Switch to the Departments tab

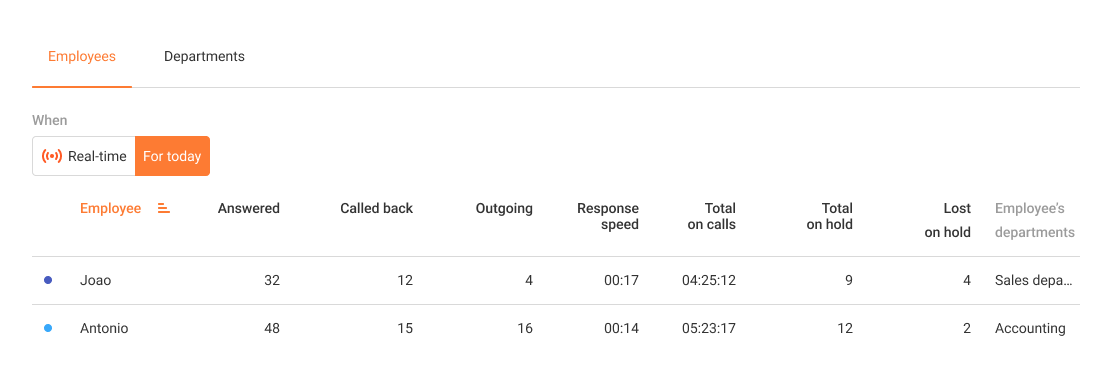[x=204, y=57]
